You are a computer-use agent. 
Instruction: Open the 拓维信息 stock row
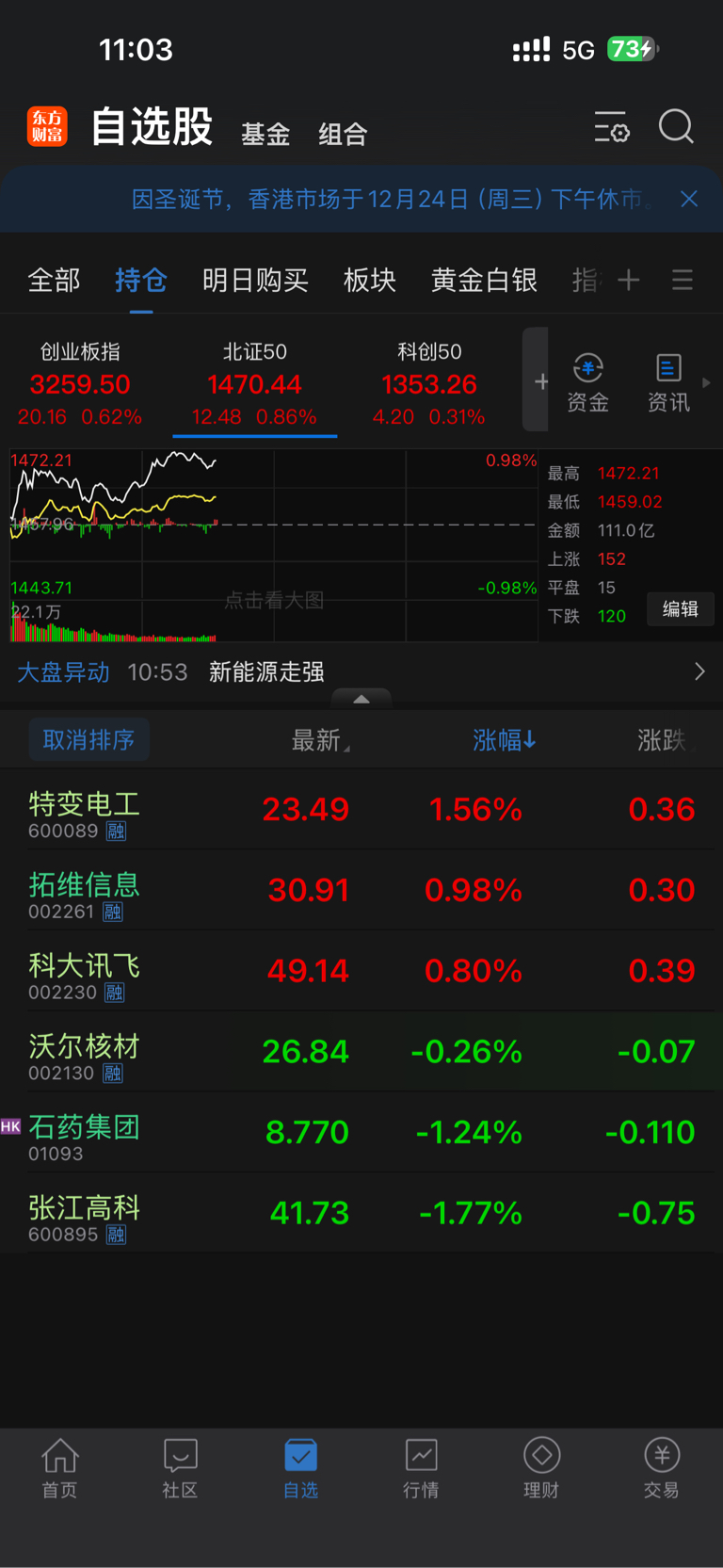(x=361, y=891)
